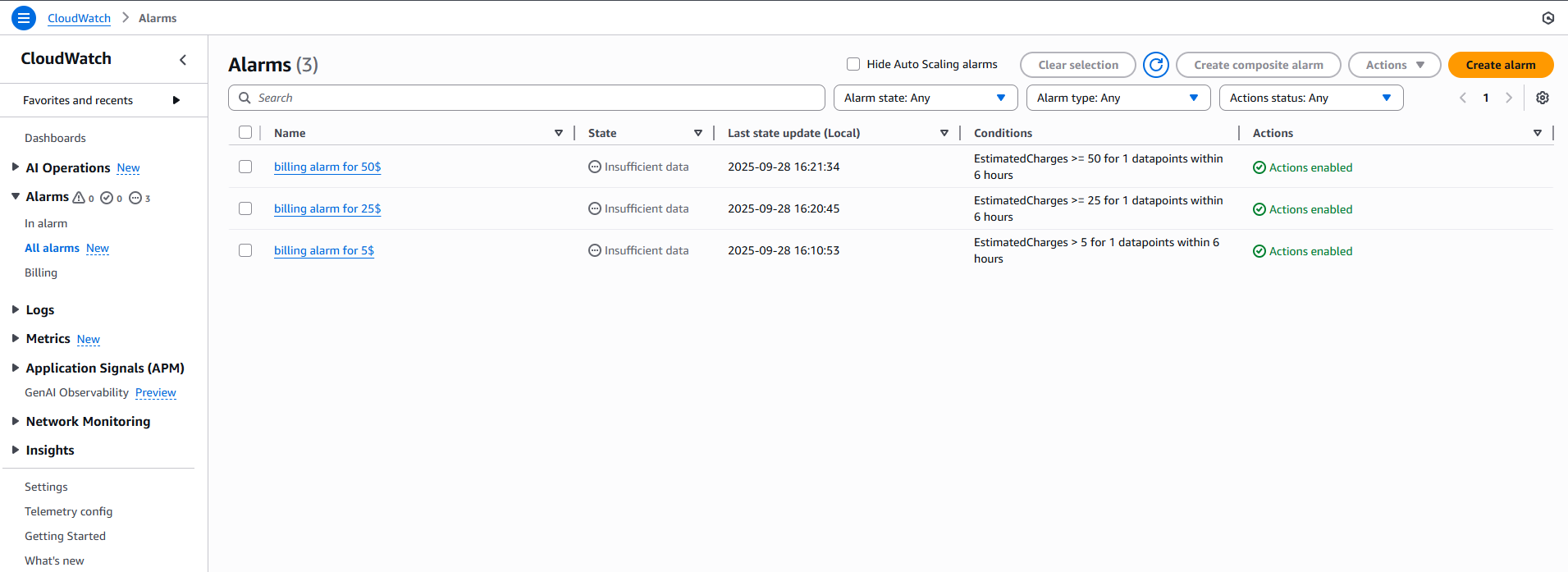Open the billing alarm for 25$ link

327,208
